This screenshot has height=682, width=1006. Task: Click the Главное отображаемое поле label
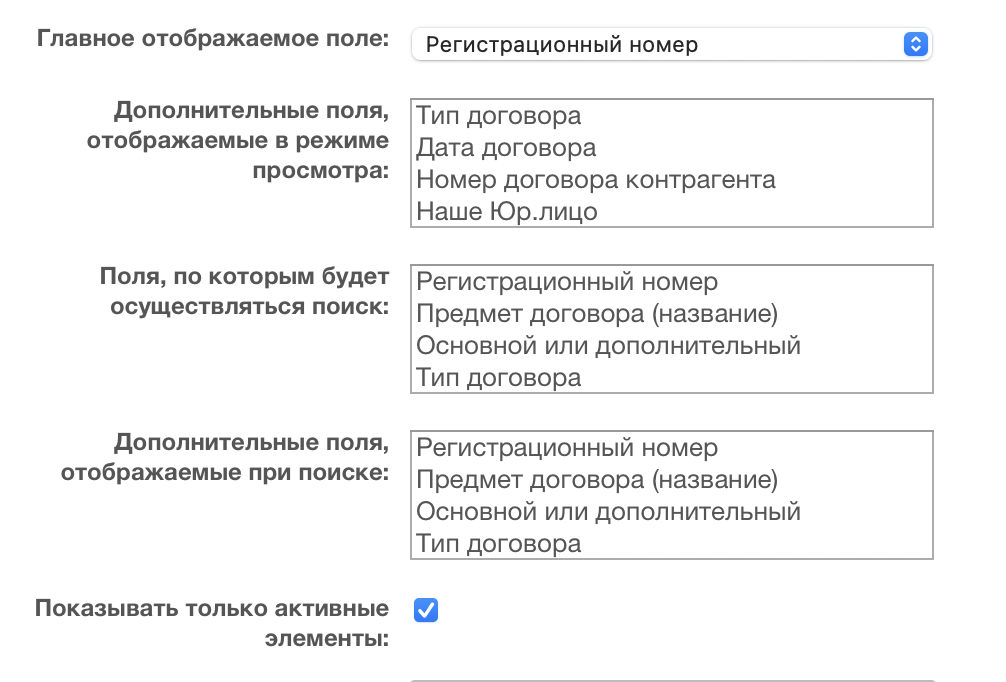coord(212,39)
